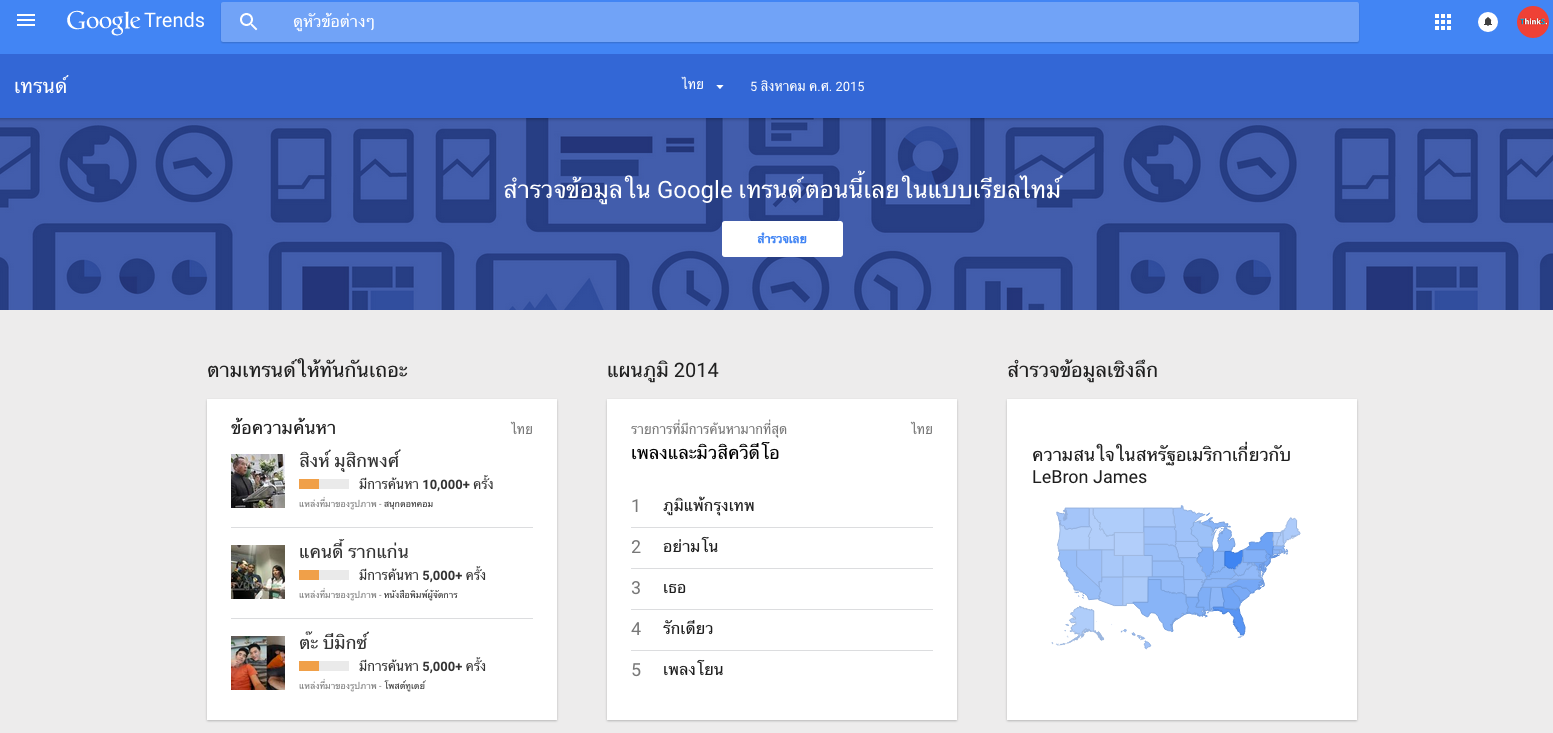This screenshot has height=733, width=1553.
Task: Expand the ไทย country dropdown
Action: point(704,86)
